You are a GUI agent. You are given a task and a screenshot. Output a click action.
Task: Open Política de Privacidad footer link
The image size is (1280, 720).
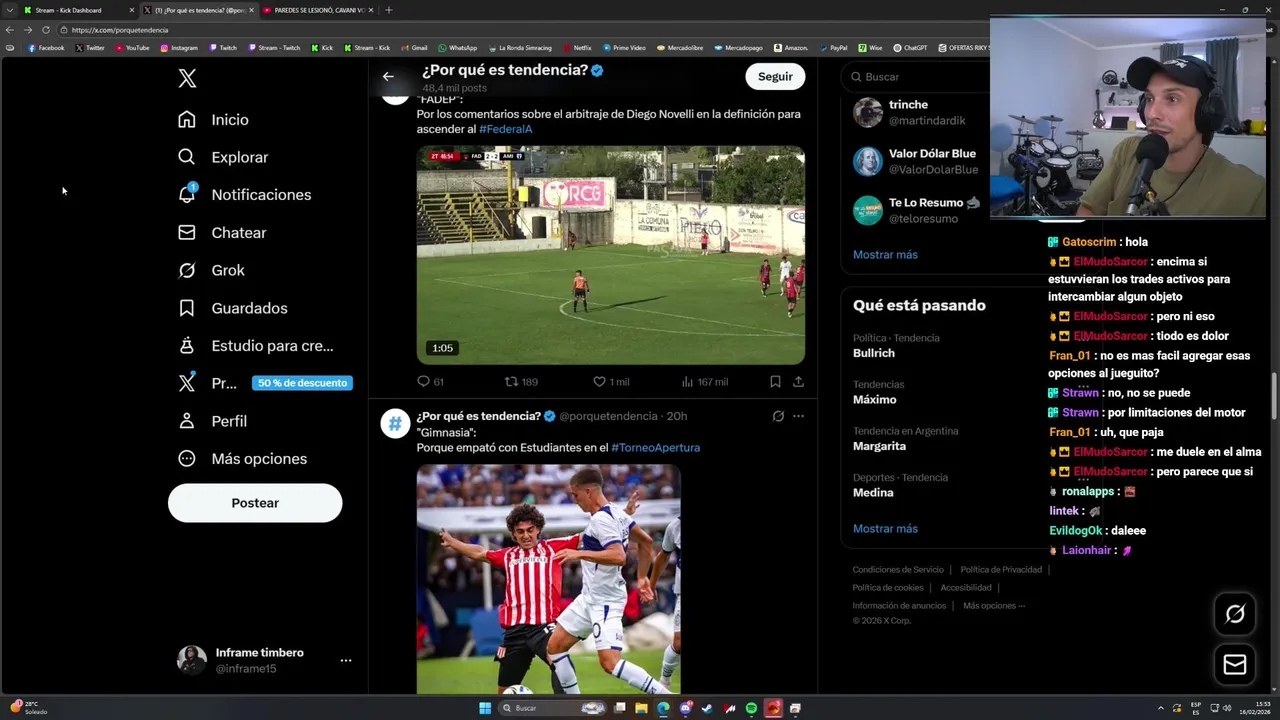click(1001, 570)
